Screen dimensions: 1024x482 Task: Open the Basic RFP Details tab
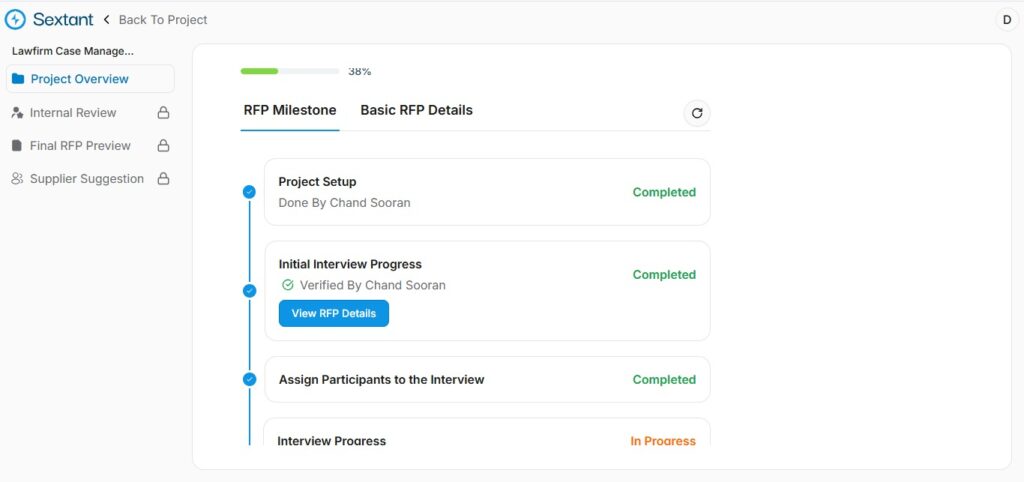click(416, 110)
